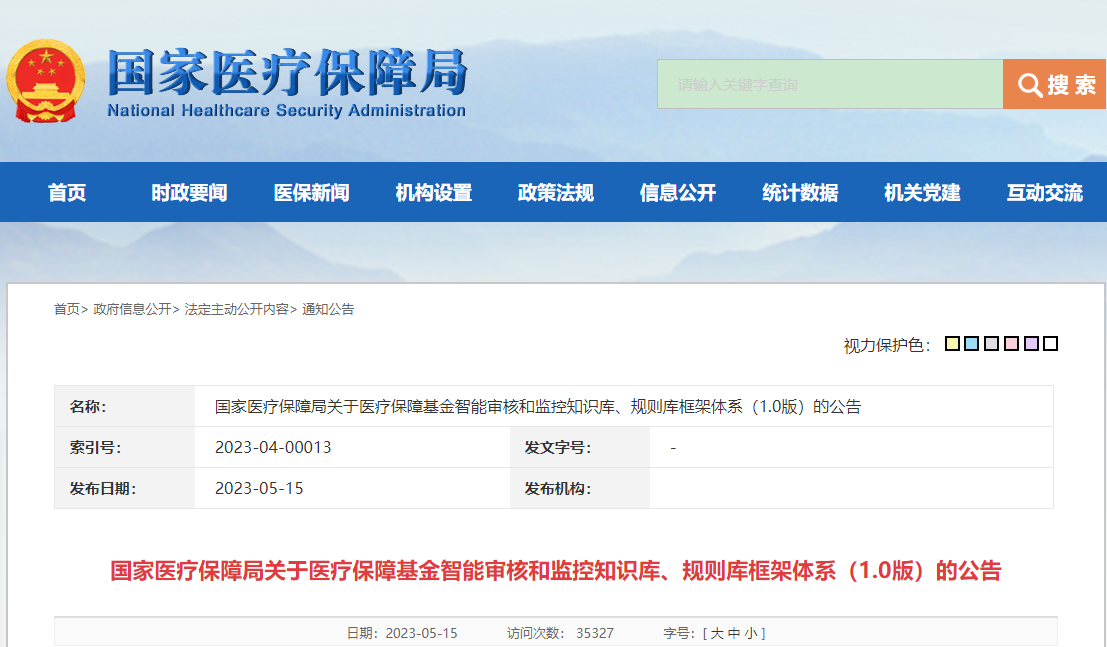
Task: Click the 日期：2023-05-15 text below headline
Action: click(402, 633)
